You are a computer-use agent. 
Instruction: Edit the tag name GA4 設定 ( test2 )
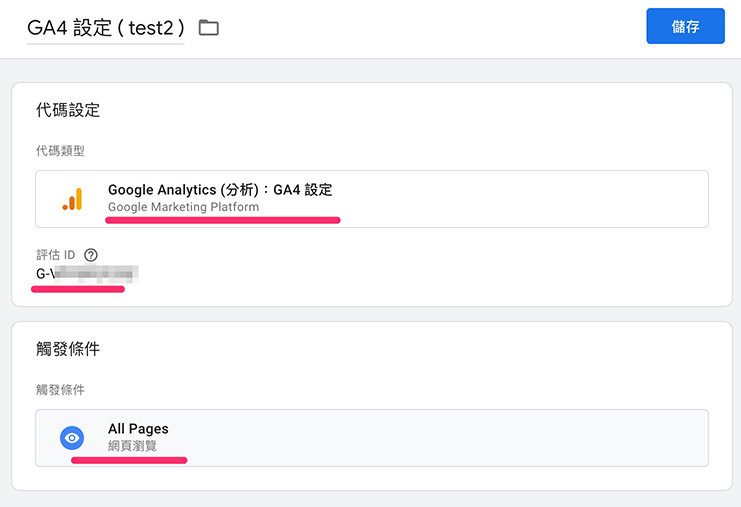click(x=105, y=28)
